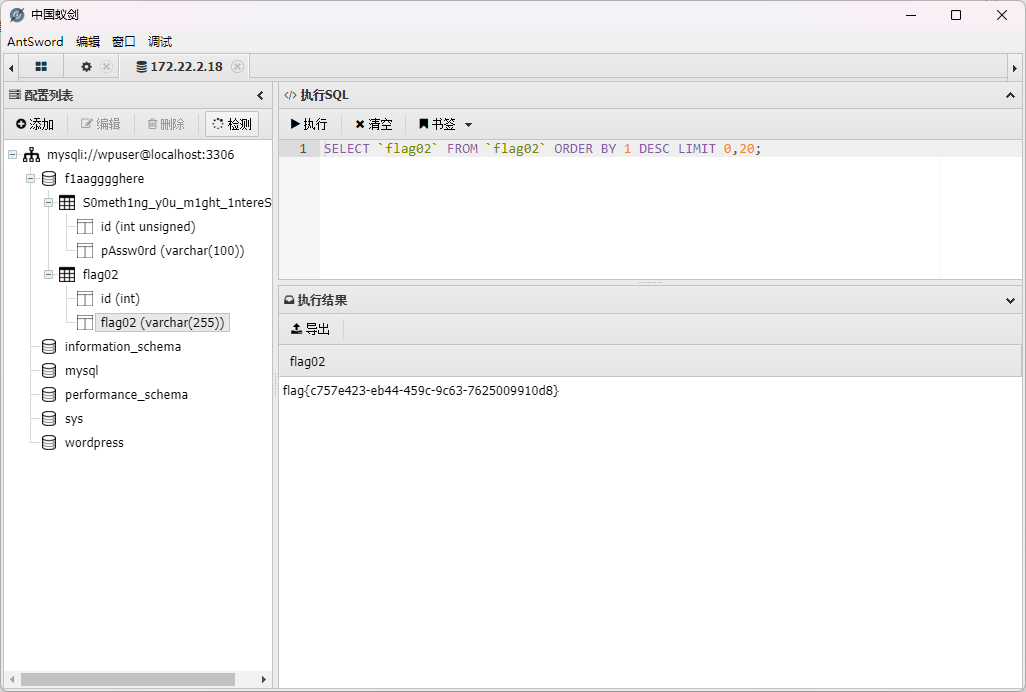Click column icon beside pAssw0rd
This screenshot has width=1026, height=692.
(x=85, y=251)
